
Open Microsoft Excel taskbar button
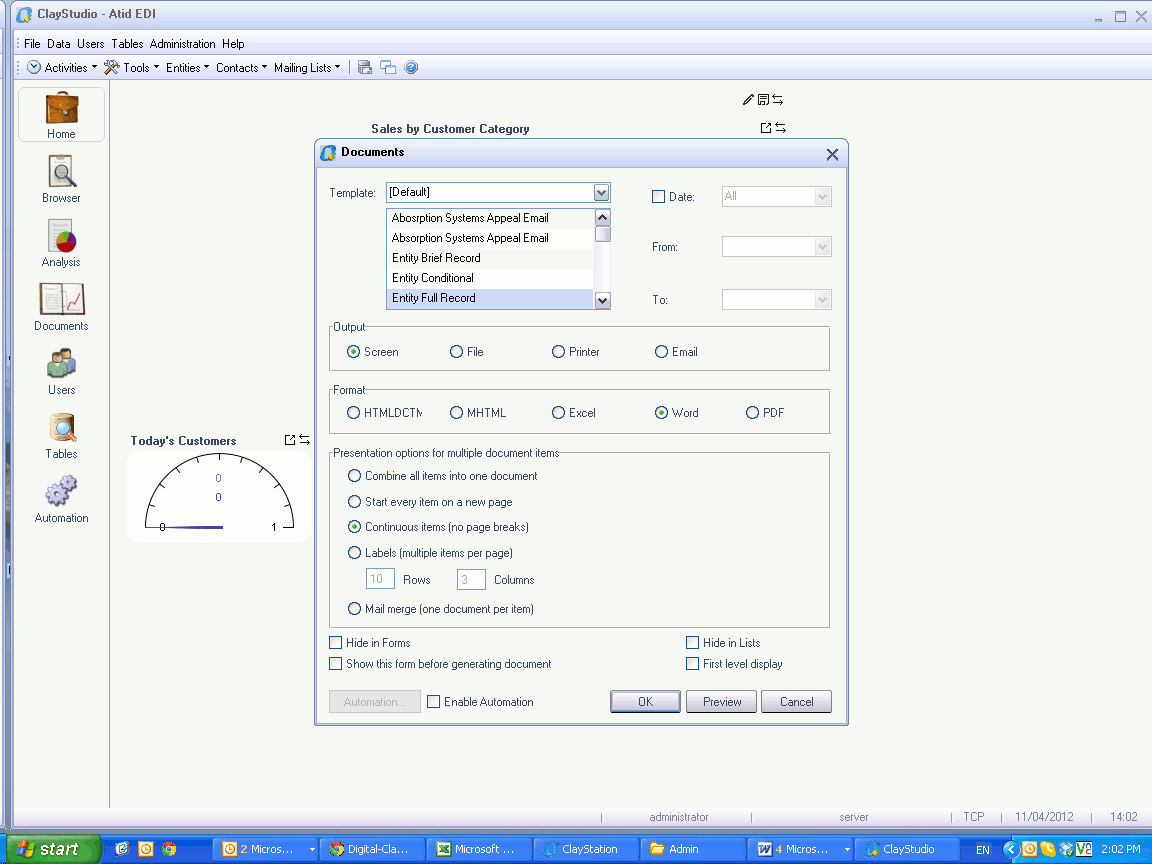click(x=479, y=849)
